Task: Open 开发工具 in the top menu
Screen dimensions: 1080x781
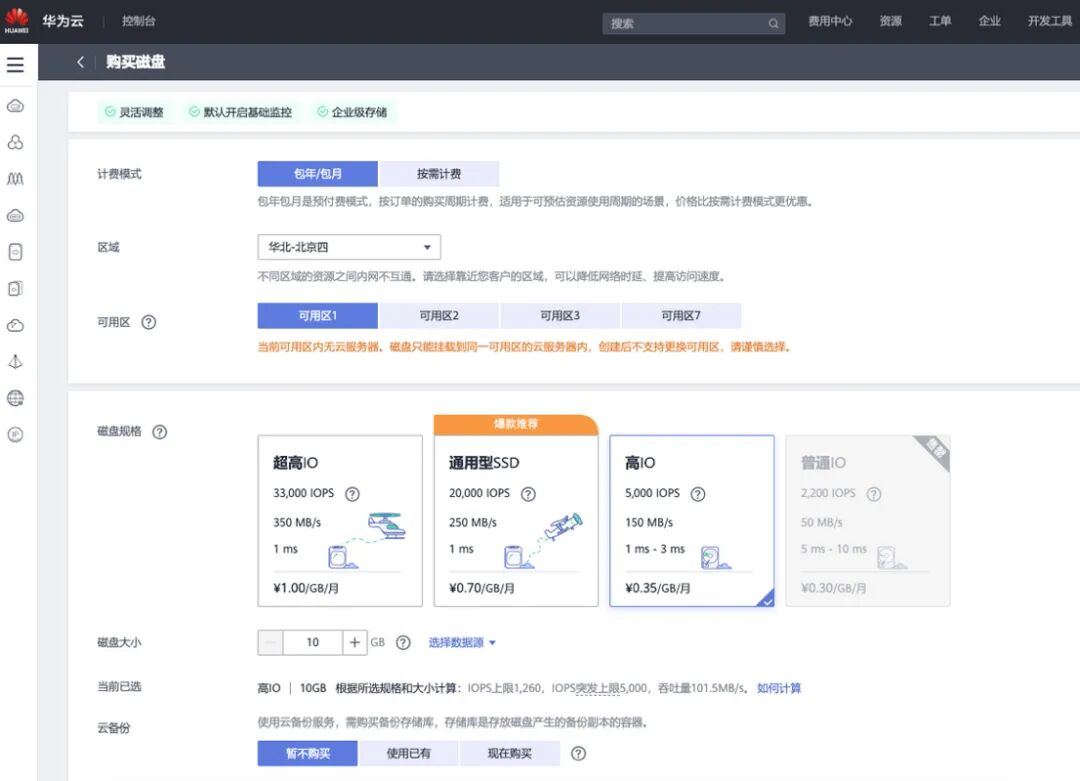Action: pos(1050,21)
